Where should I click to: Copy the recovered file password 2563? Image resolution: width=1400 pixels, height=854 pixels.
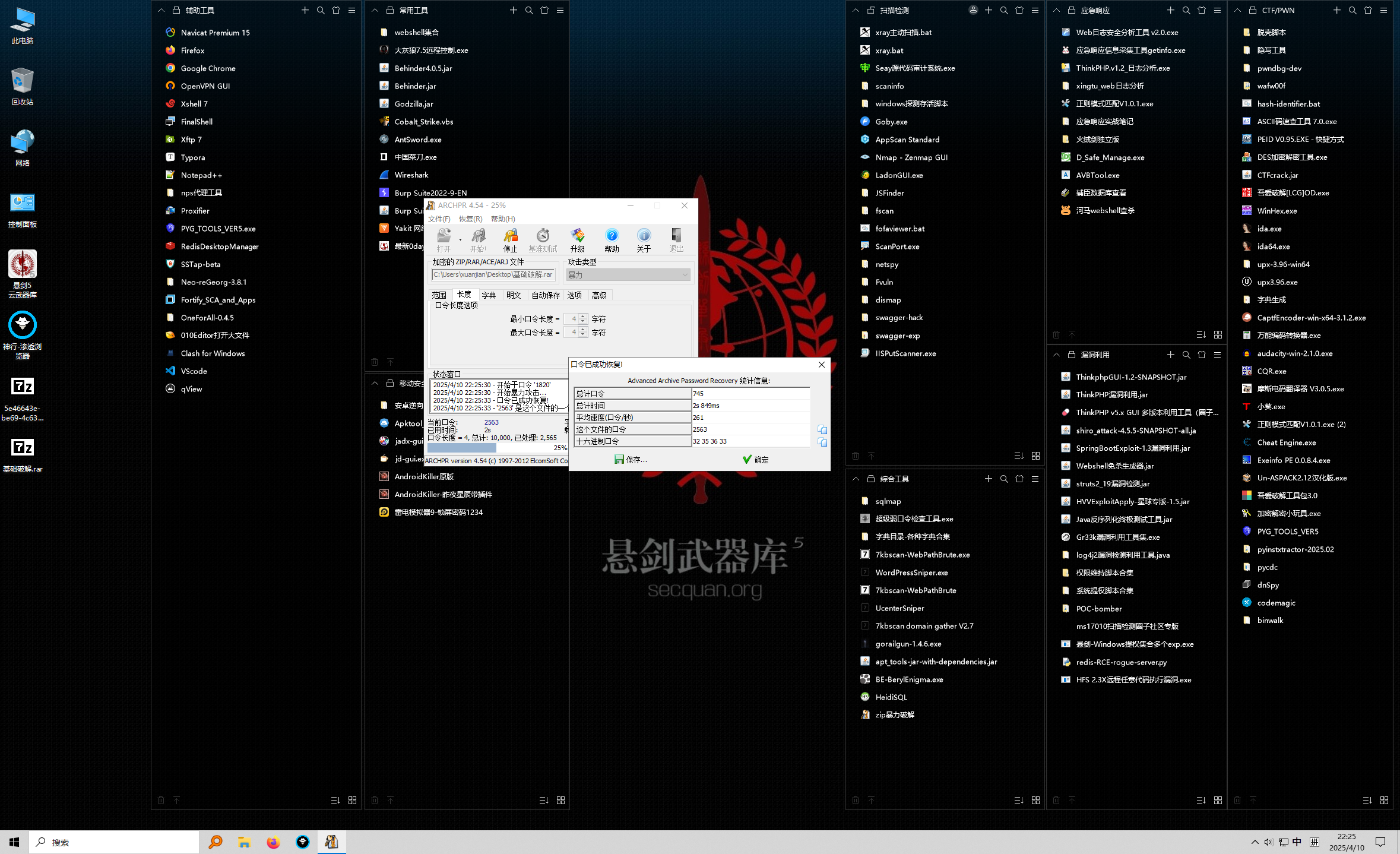pos(822,429)
